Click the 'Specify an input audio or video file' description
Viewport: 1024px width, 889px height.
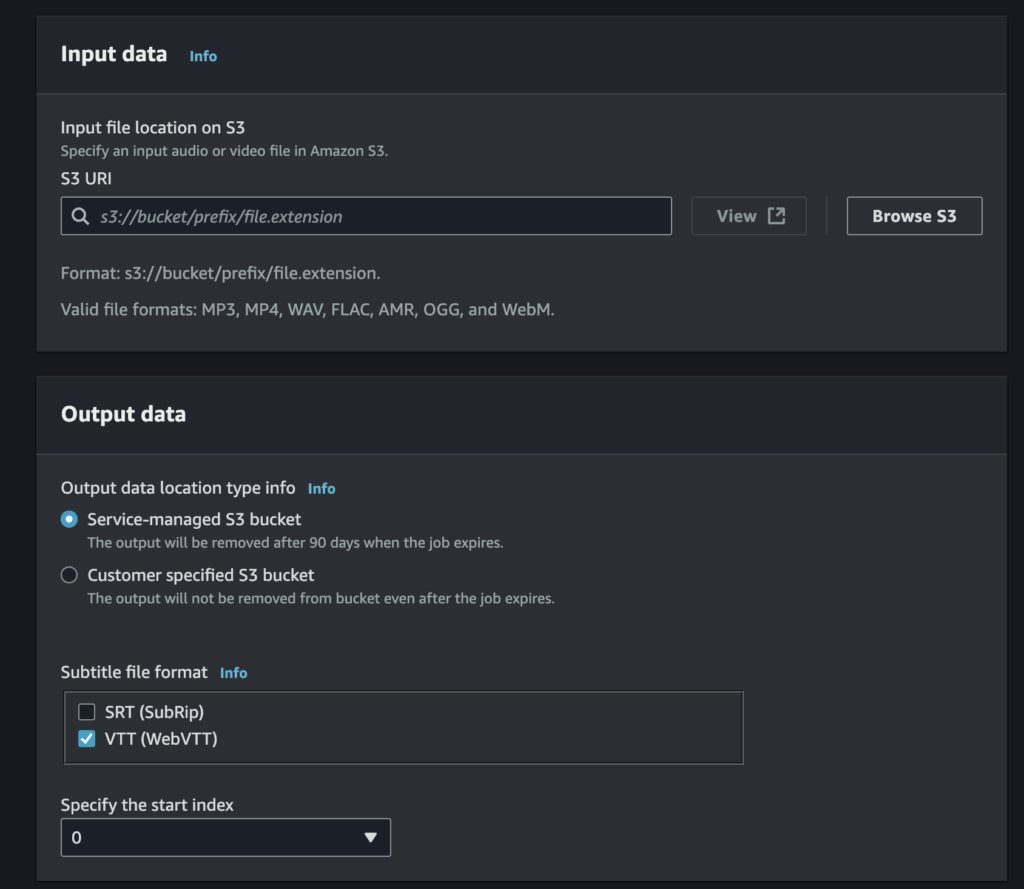225,151
